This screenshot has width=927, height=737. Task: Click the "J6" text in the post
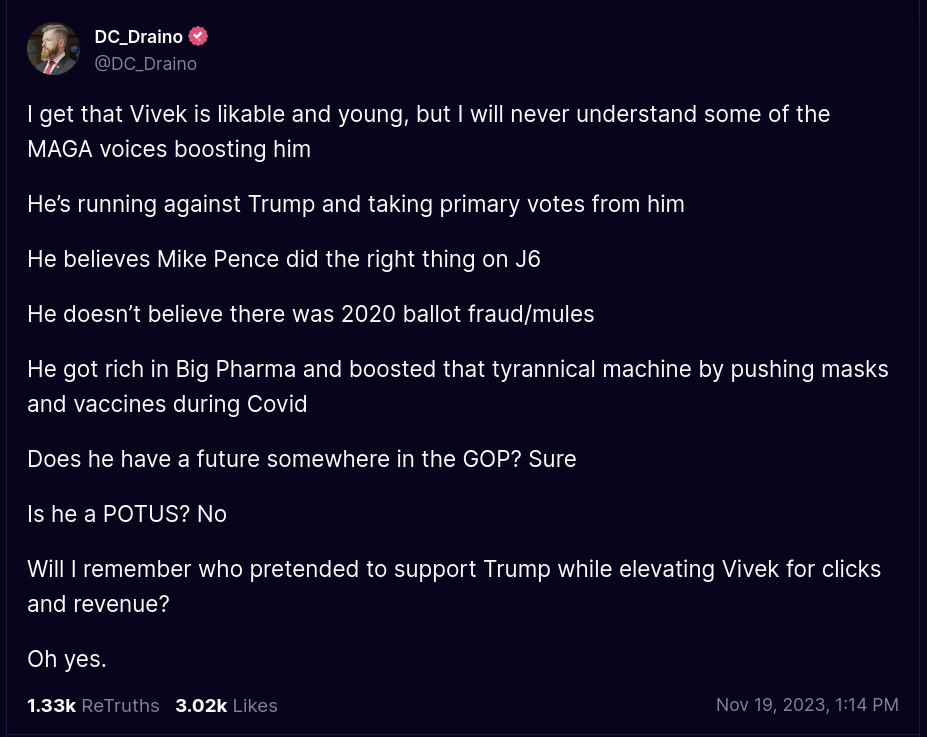(527, 259)
